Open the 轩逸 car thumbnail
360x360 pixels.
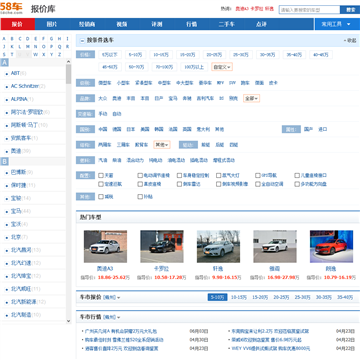(x=218, y=246)
